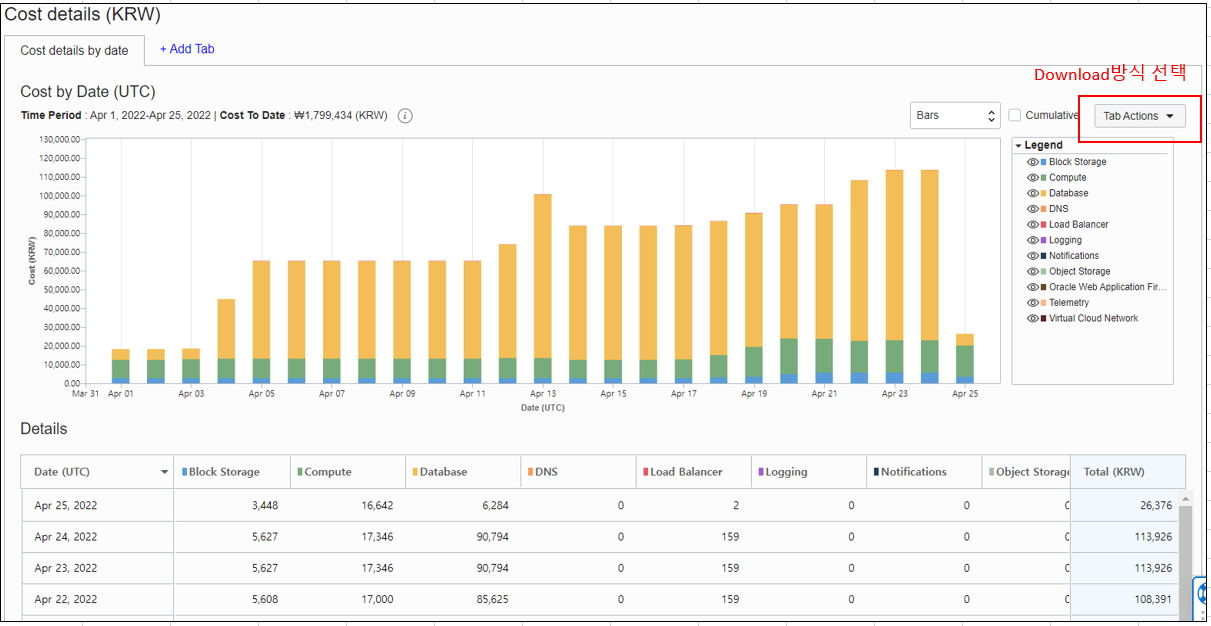Click the Apr 25 bar in chart

(x=964, y=358)
